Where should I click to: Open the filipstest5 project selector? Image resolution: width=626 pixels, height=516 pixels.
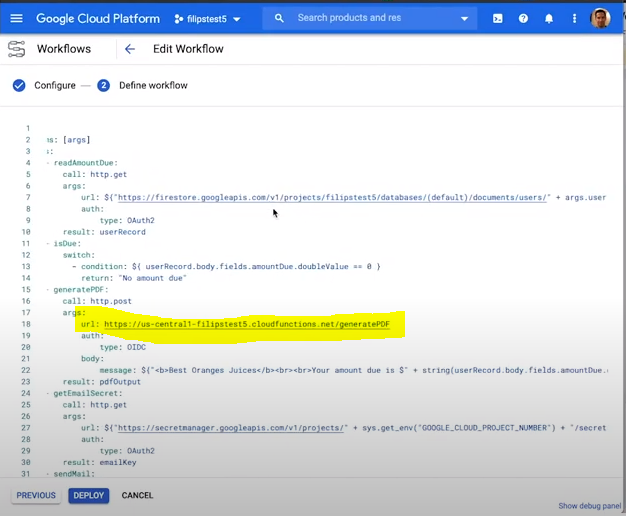[208, 19]
